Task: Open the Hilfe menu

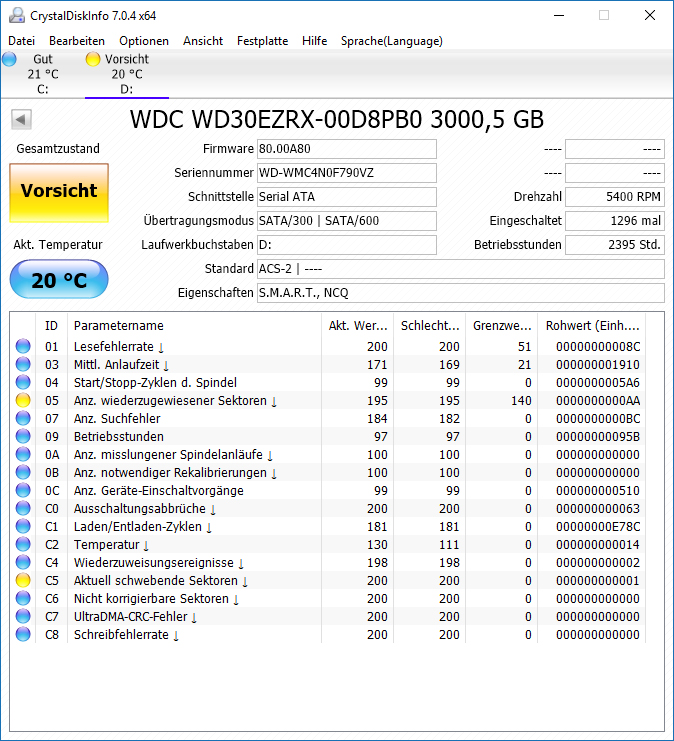Action: [x=315, y=41]
